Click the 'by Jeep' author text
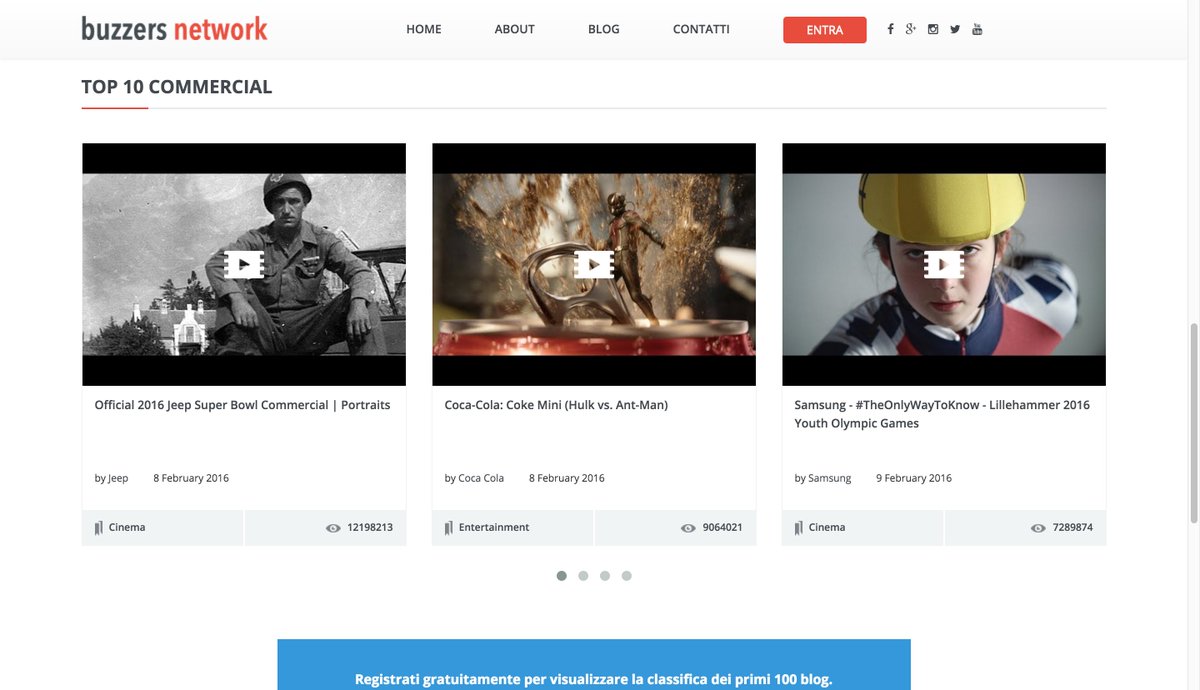Viewport: 1200px width, 690px height. coord(111,478)
